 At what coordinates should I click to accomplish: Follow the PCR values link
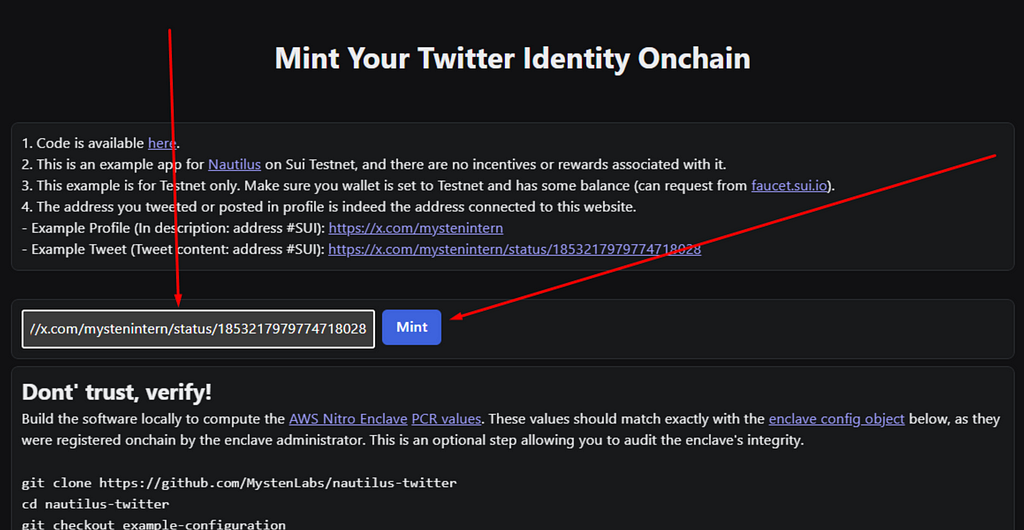tap(447, 419)
